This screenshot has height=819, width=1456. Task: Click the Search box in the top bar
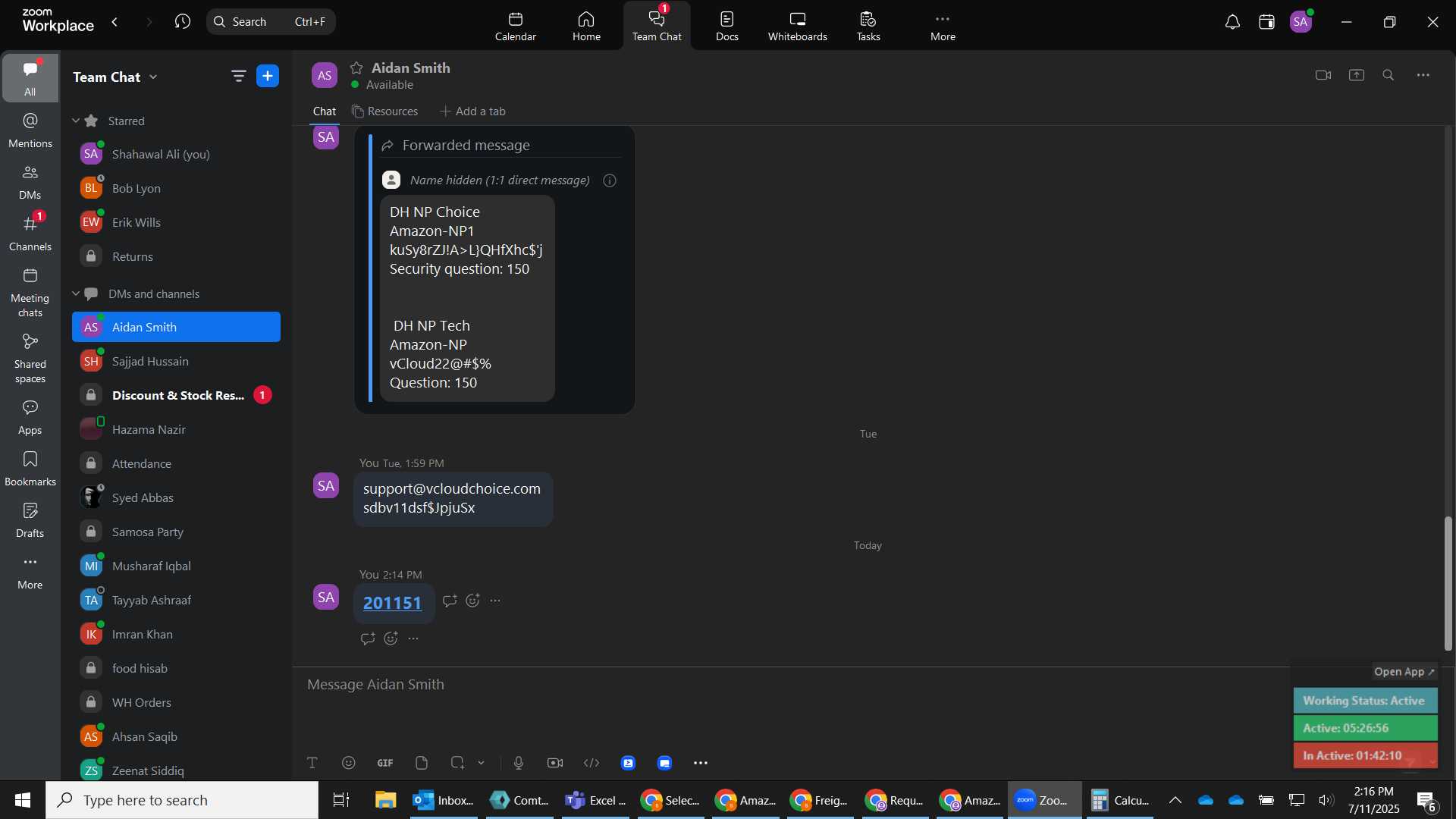[x=271, y=22]
